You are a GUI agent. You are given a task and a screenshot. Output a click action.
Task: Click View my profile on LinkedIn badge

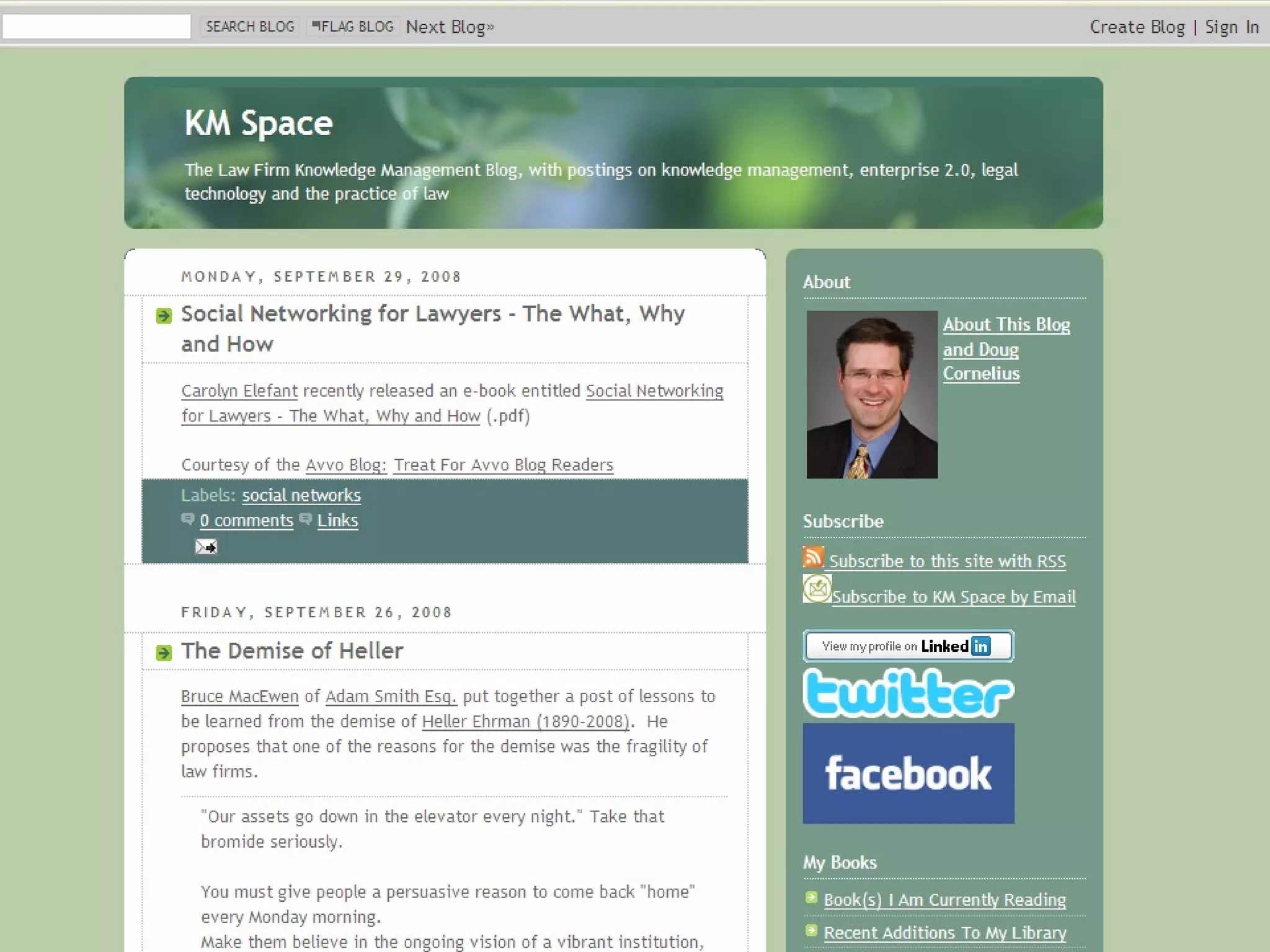pos(907,646)
